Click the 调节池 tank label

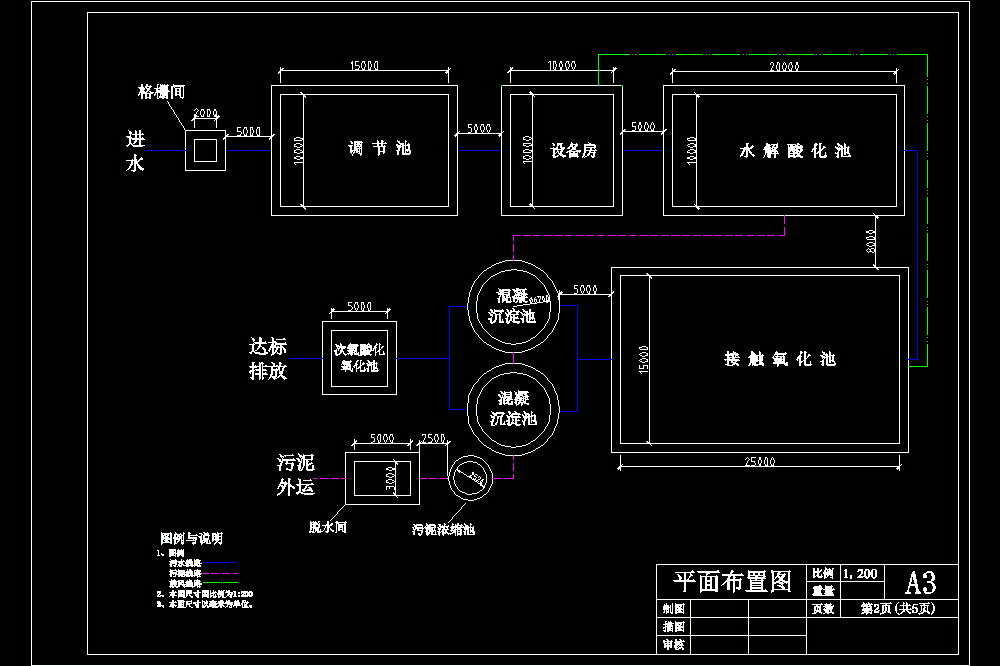pos(379,149)
